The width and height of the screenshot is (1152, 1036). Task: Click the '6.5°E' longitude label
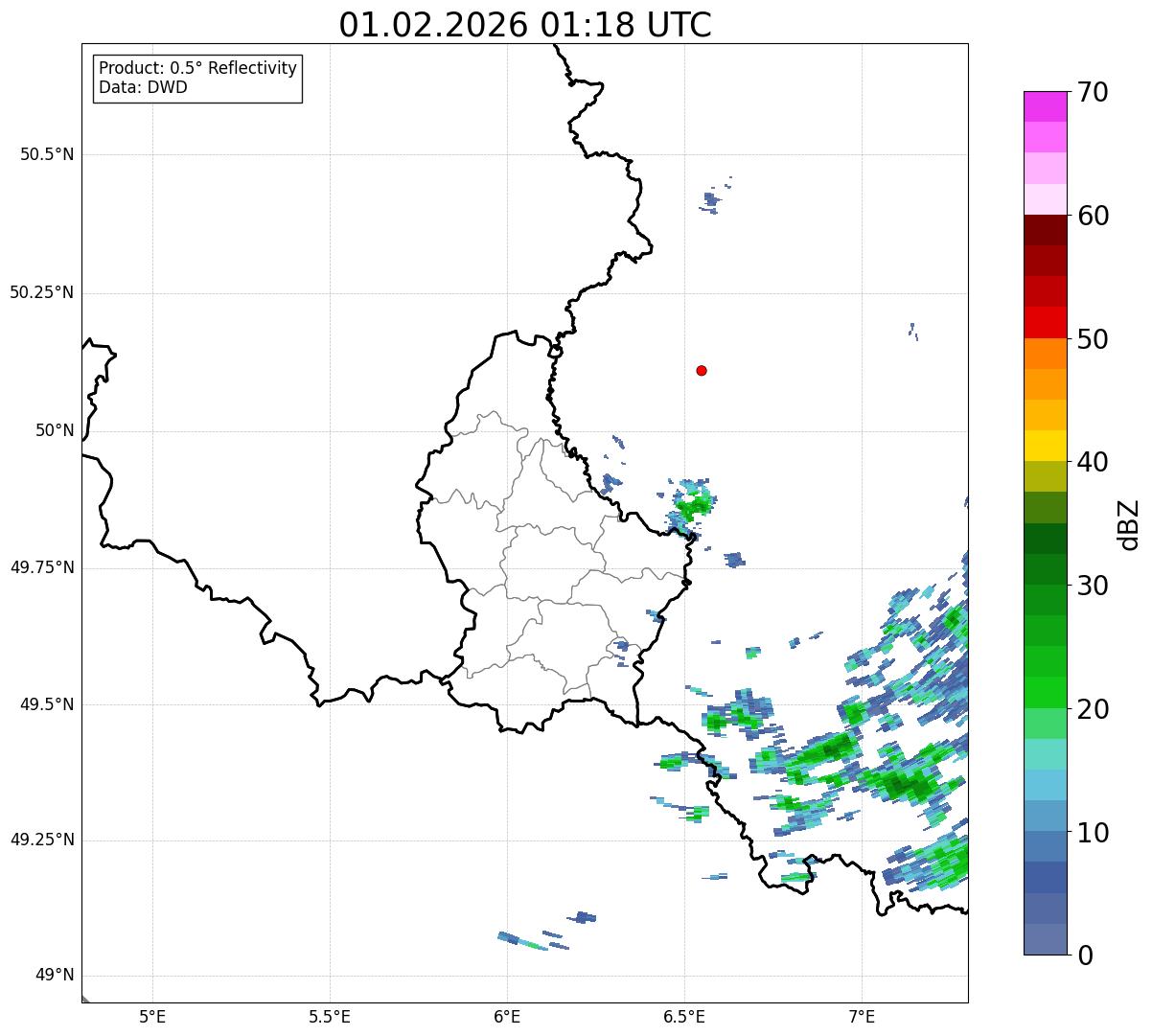pos(684,1016)
